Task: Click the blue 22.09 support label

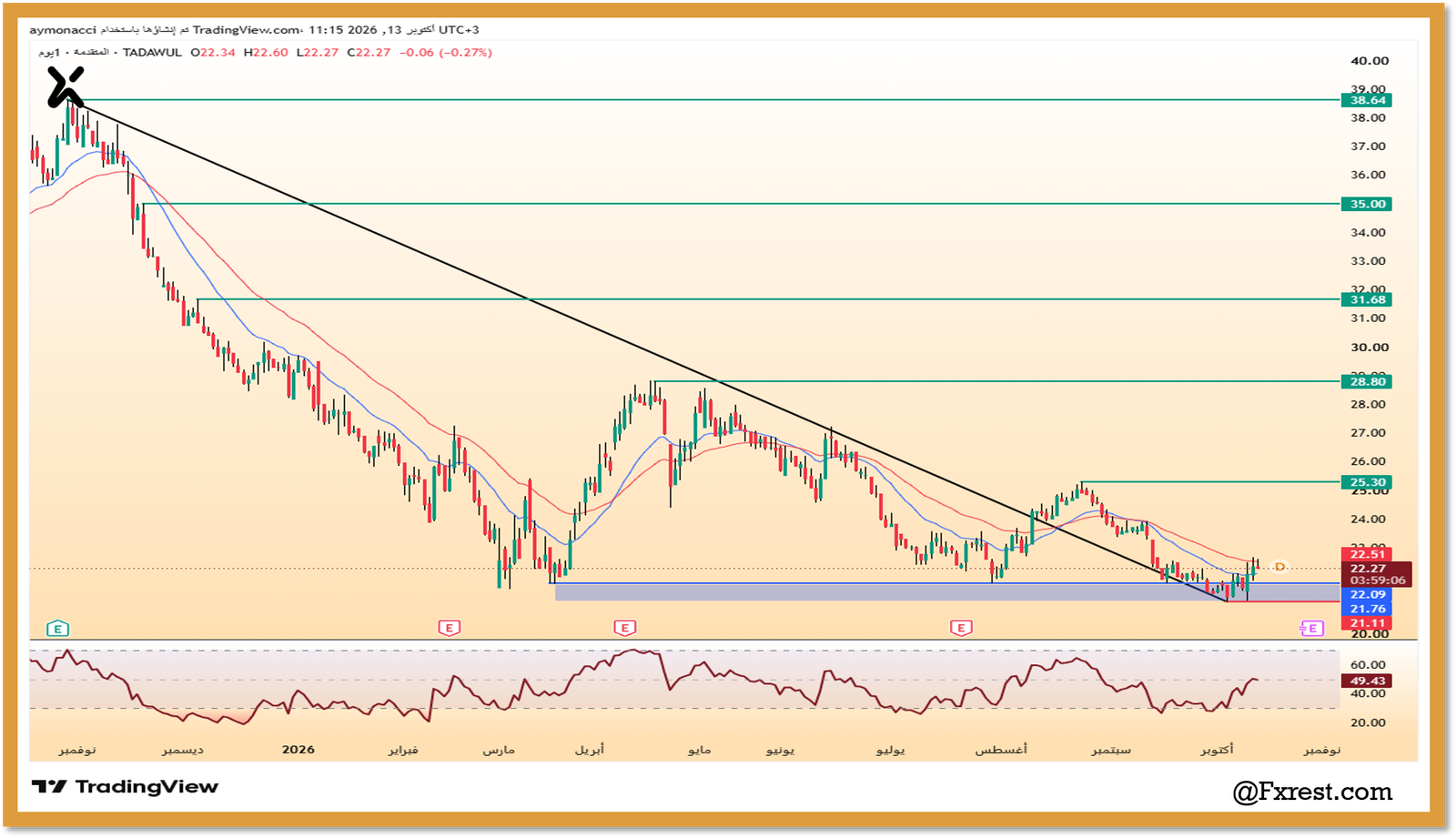Action: pos(1367,594)
